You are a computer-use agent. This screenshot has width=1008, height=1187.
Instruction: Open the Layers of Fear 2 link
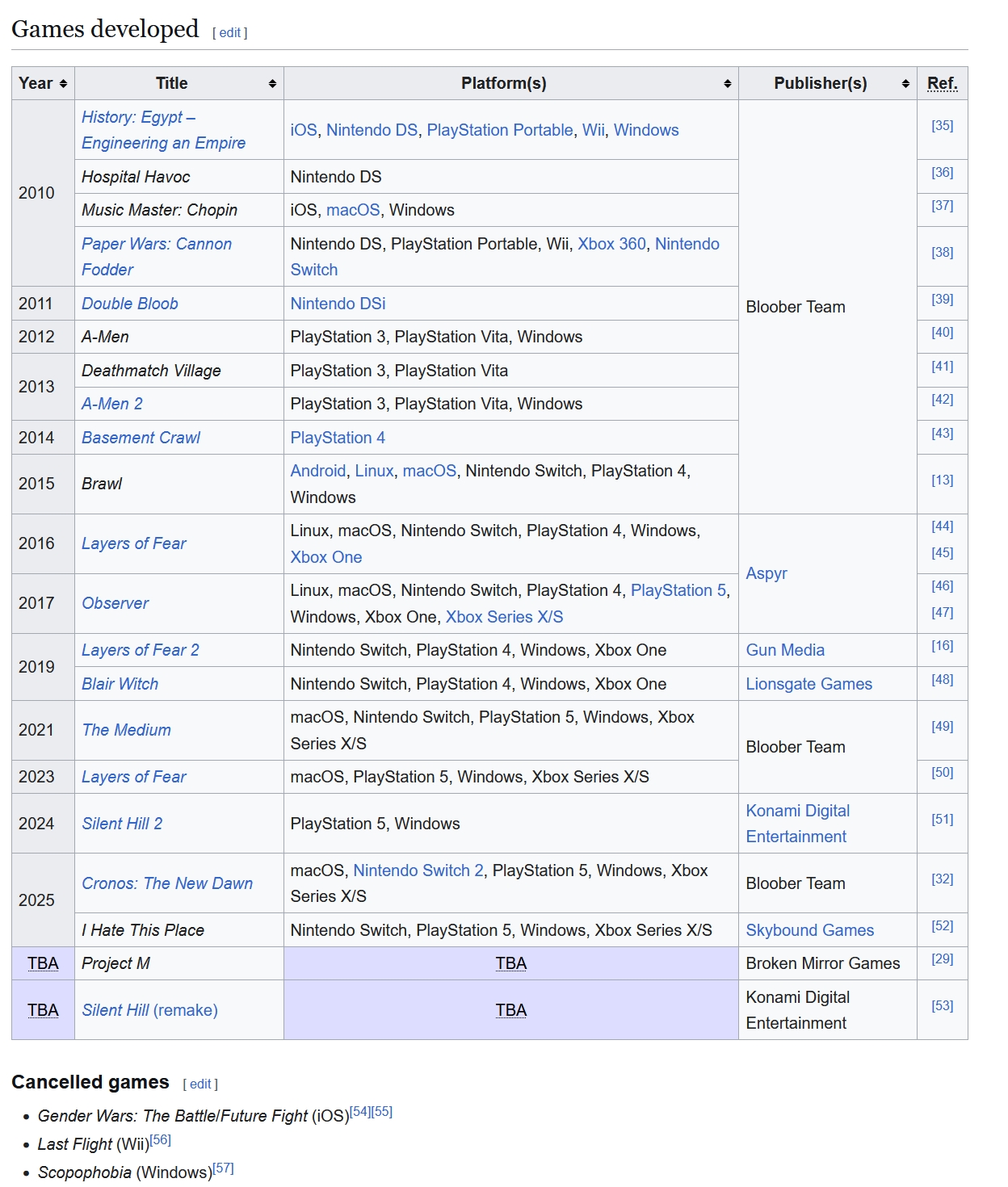(x=140, y=650)
